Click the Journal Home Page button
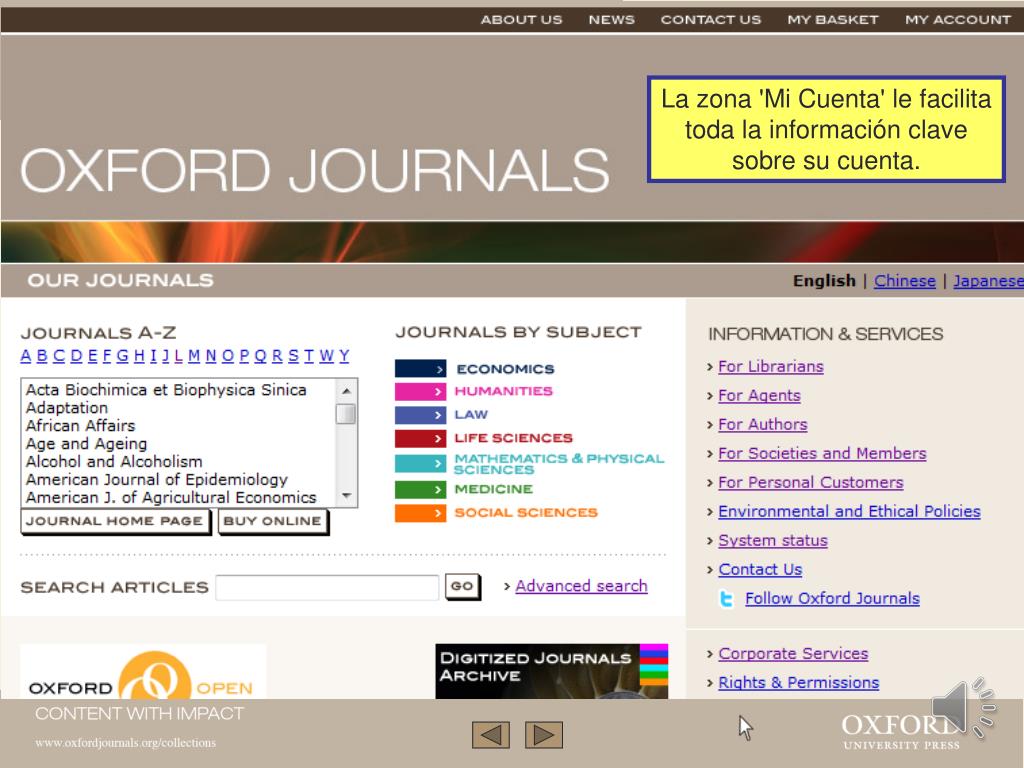 pos(115,521)
